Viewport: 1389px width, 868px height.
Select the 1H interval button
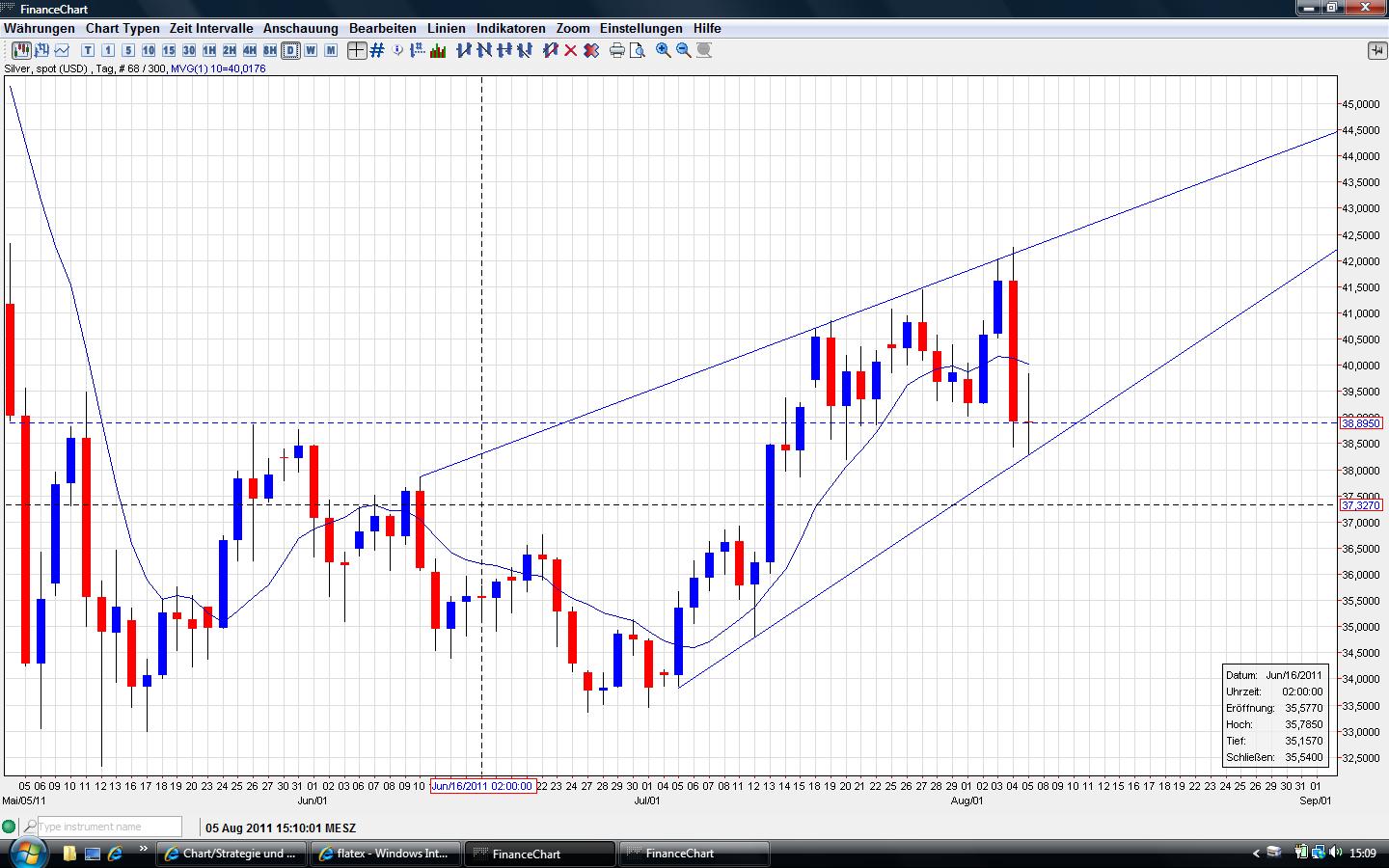[x=209, y=50]
